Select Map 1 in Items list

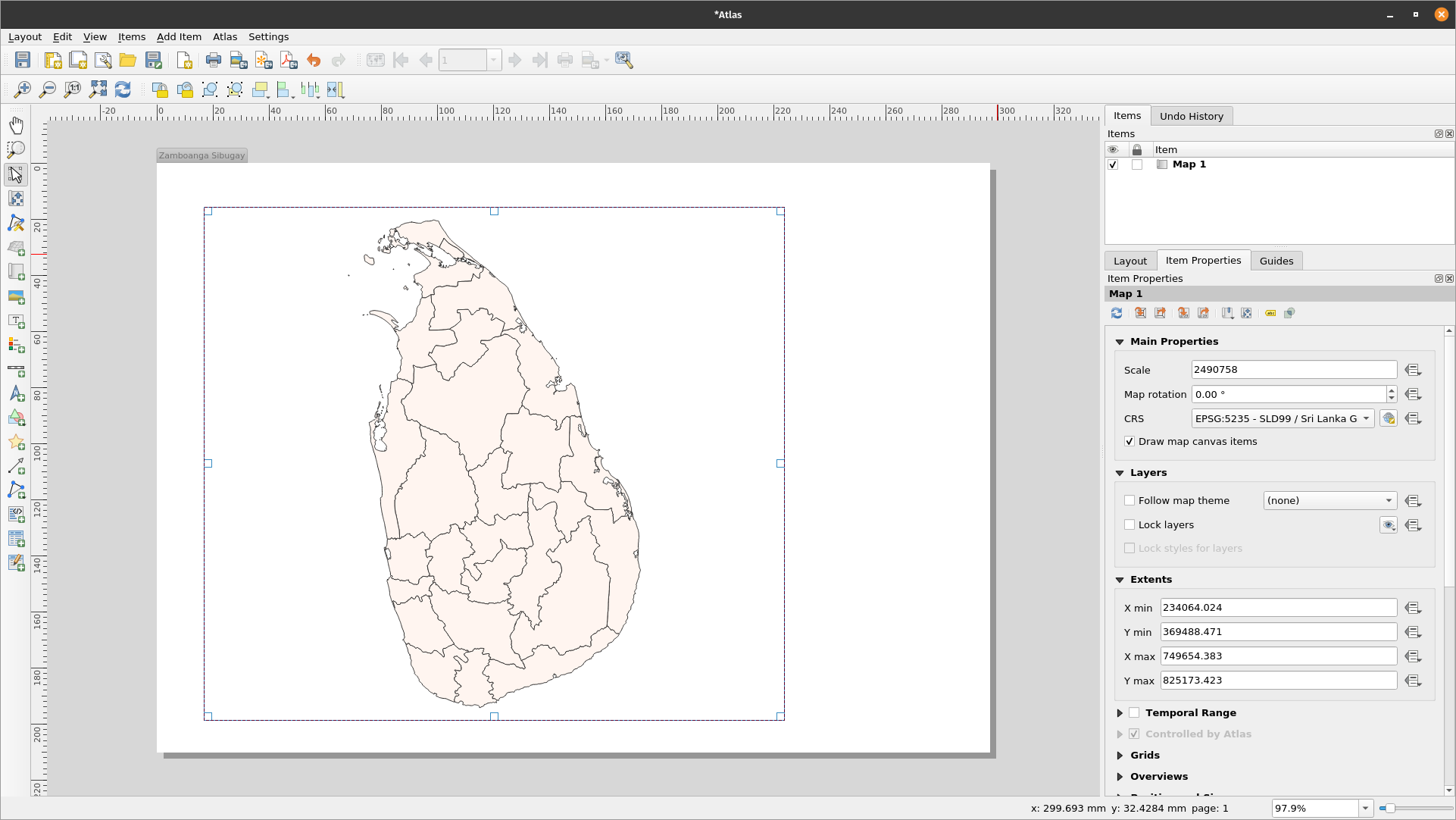click(1189, 164)
